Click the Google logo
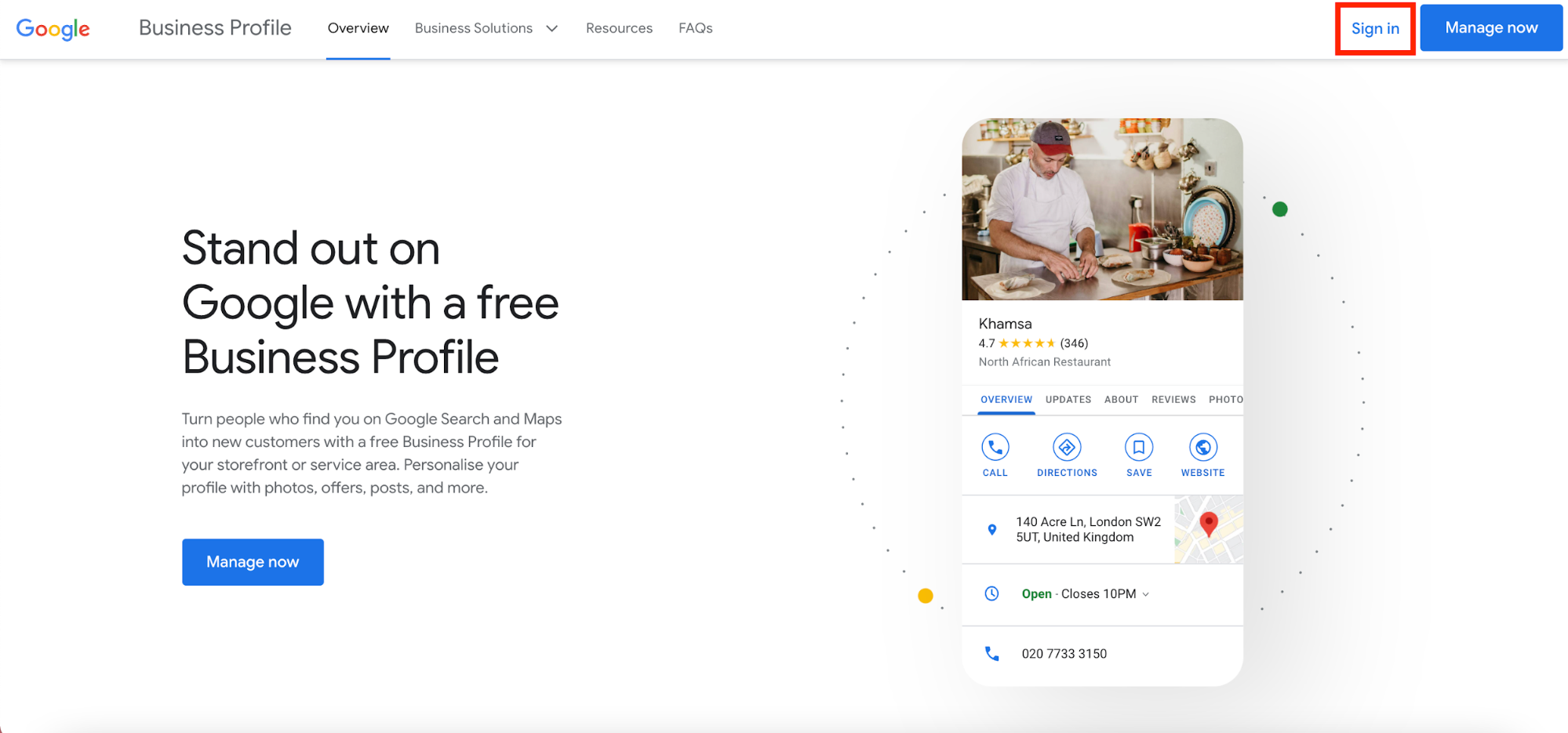Screen dimensions: 1568x733 pos(53,29)
